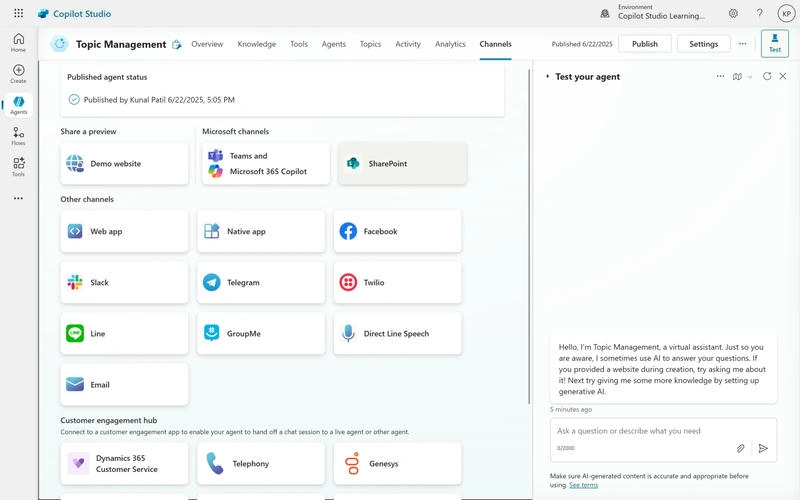Open the Genesys engagement hub card

point(397,463)
